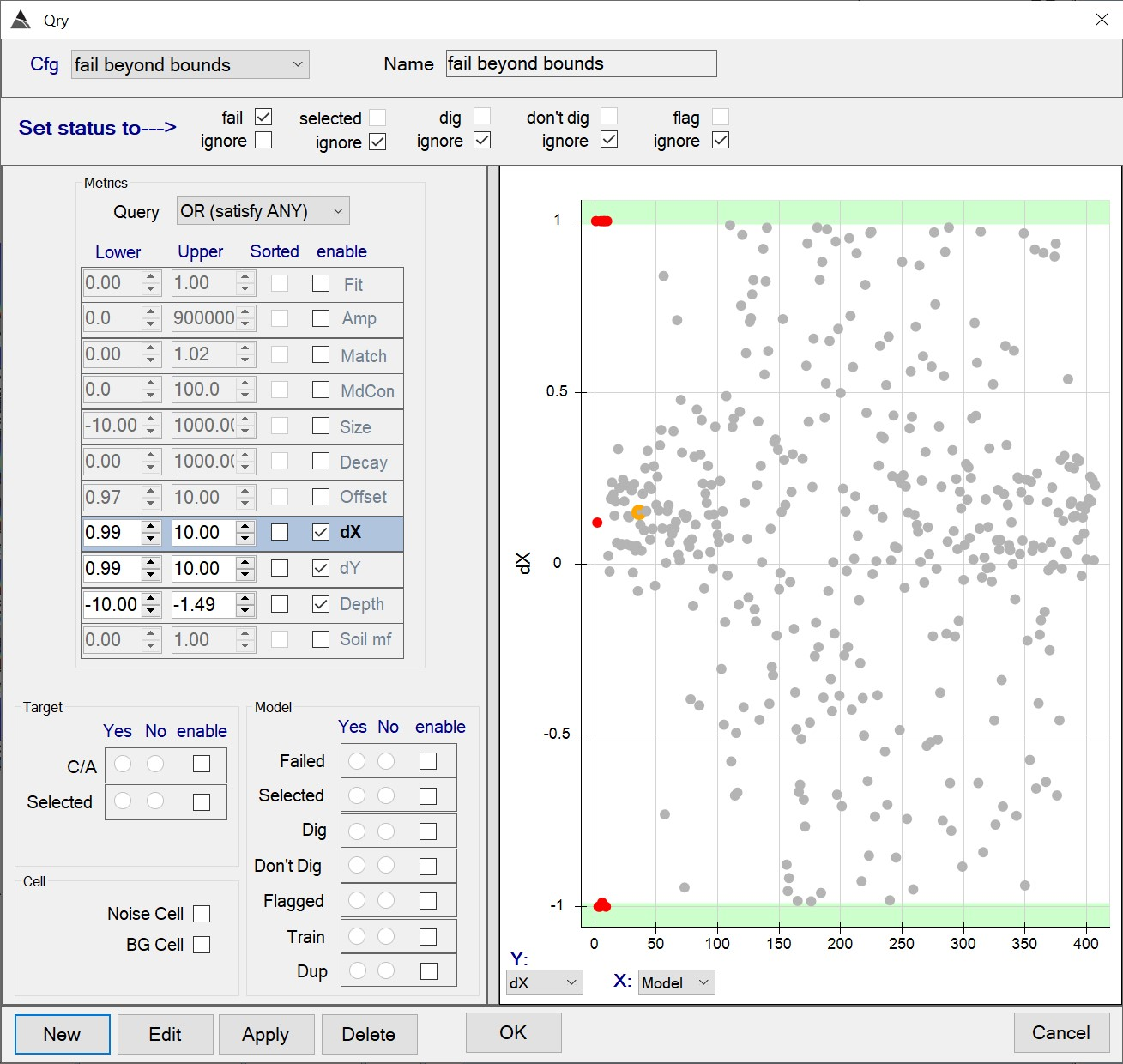Screen dimensions: 1123x1064
Task: Enable the Soil mf metric checkbox
Action: pos(321,639)
